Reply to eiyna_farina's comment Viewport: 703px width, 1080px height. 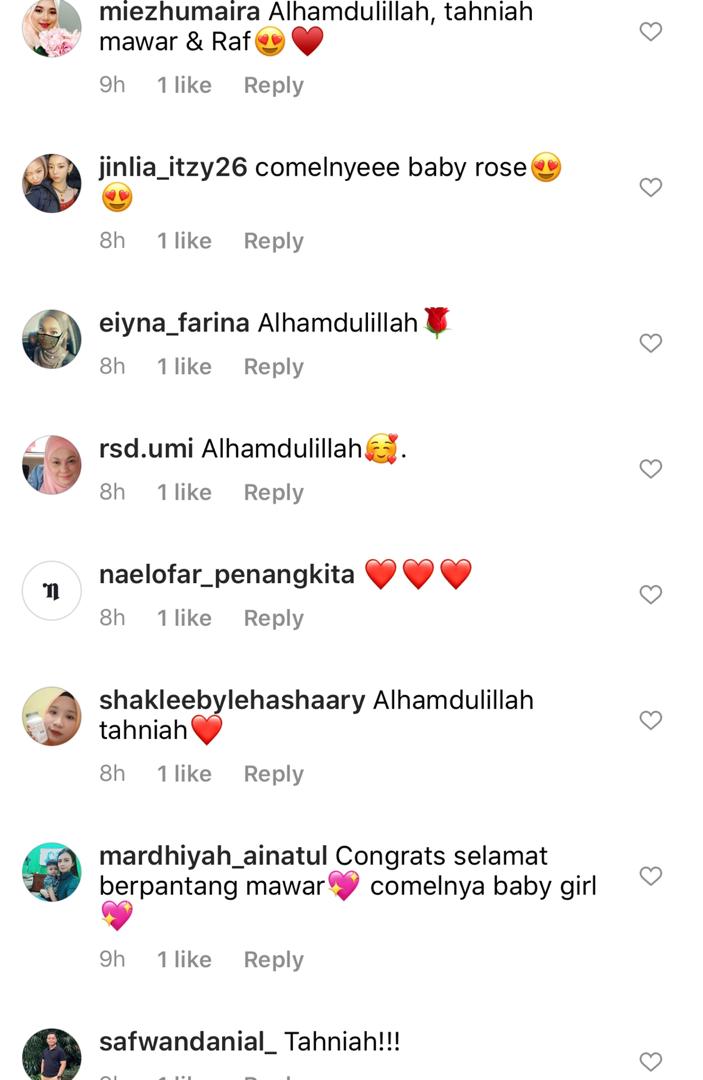coord(273,367)
